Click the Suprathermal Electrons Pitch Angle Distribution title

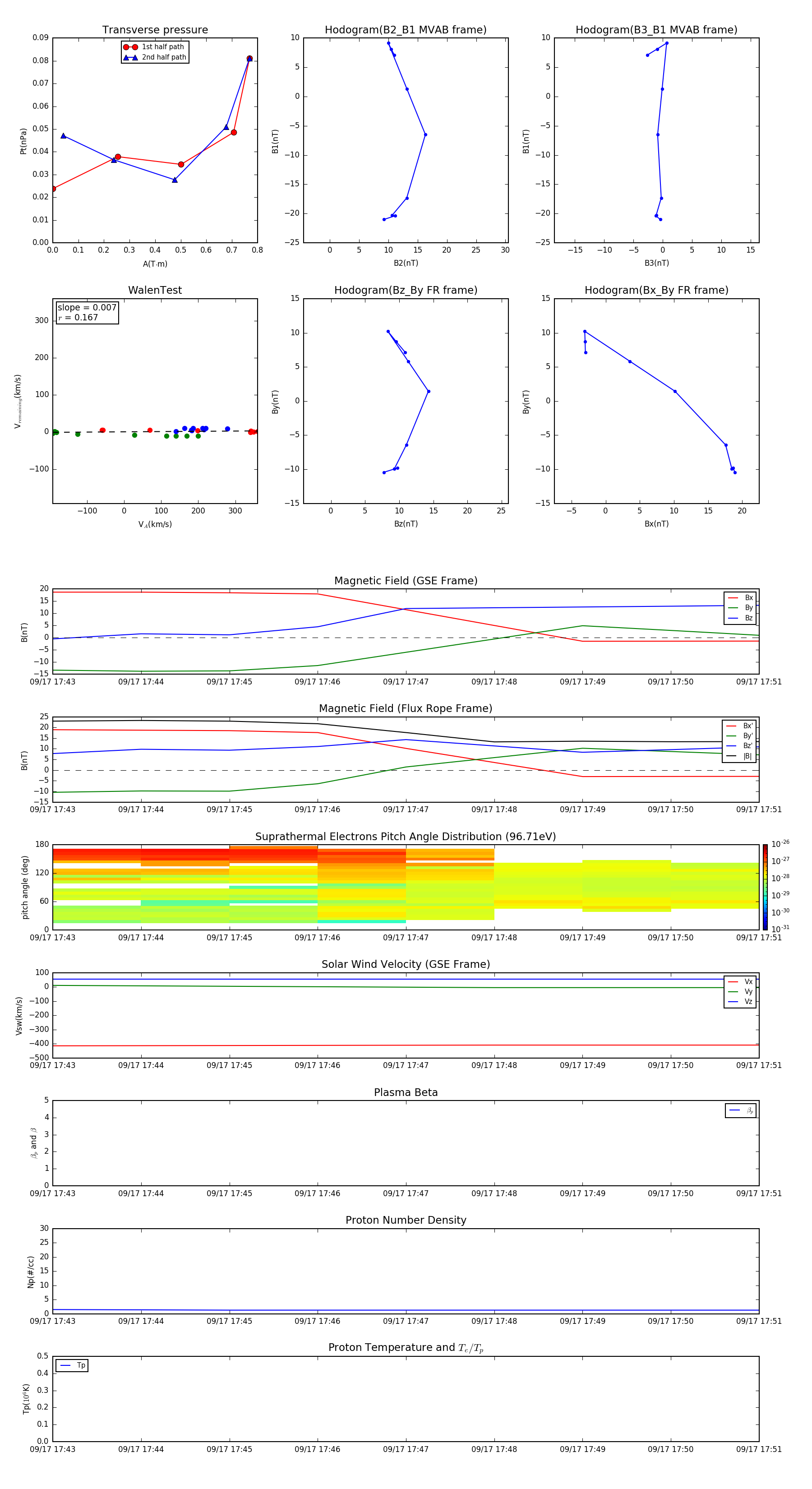tap(406, 837)
